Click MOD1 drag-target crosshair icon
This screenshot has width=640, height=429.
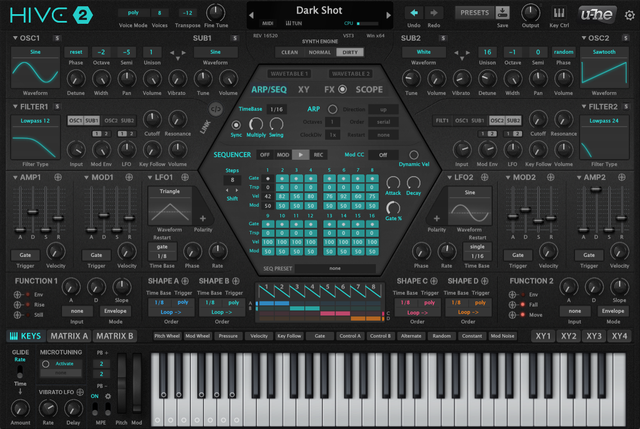point(129,177)
